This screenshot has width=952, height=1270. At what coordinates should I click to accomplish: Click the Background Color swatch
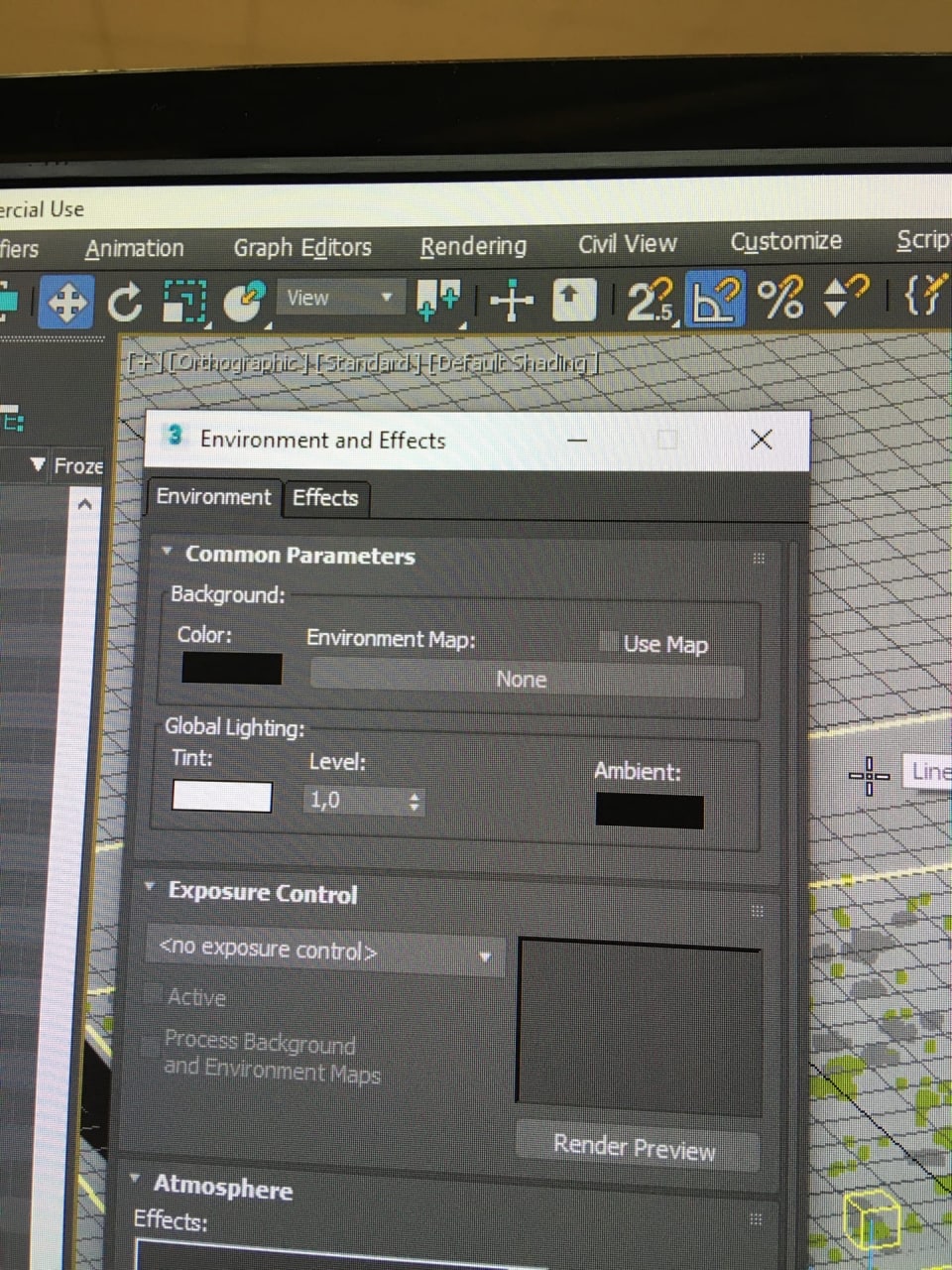231,669
